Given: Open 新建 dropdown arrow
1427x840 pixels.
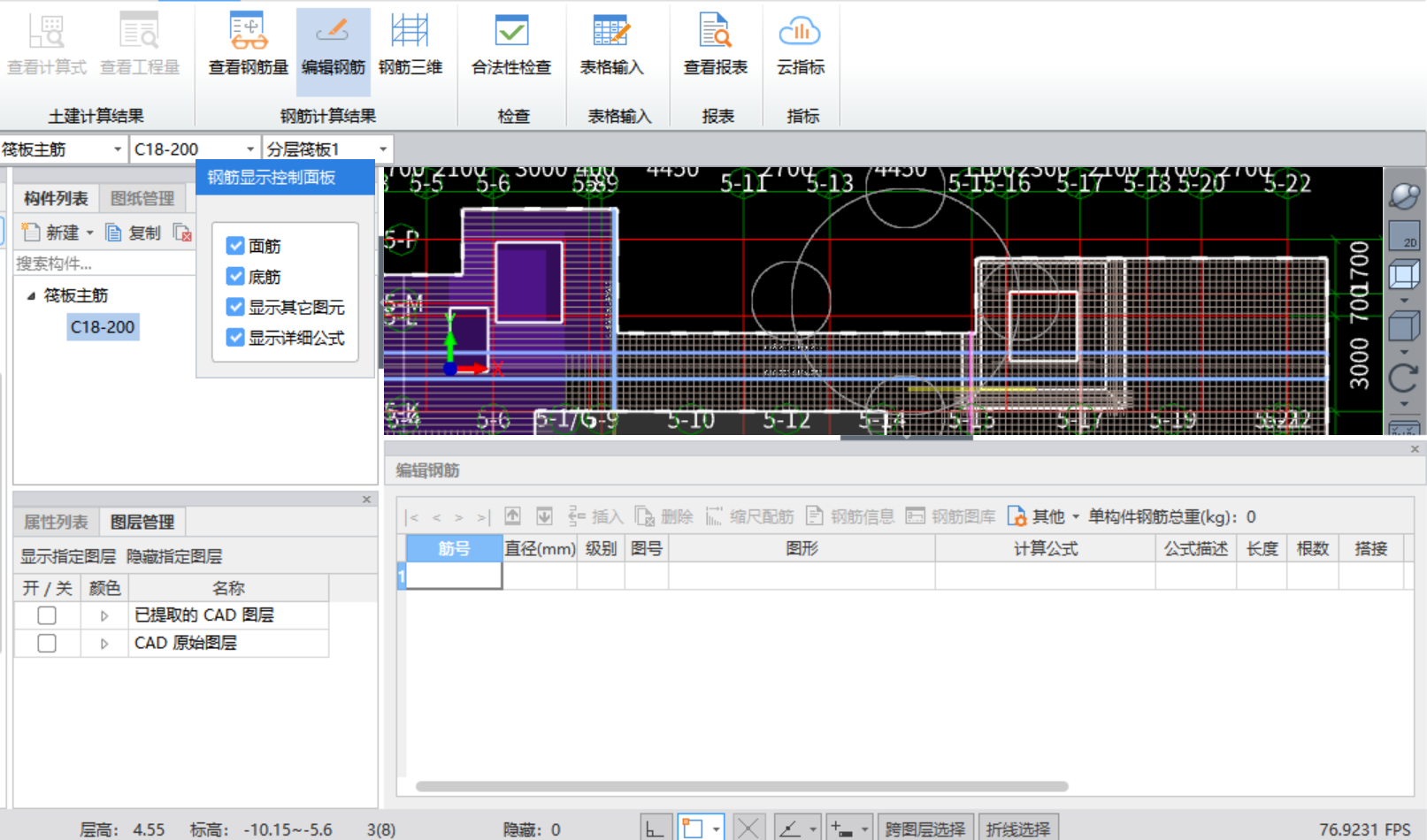Looking at the screenshot, I should coord(89,233).
